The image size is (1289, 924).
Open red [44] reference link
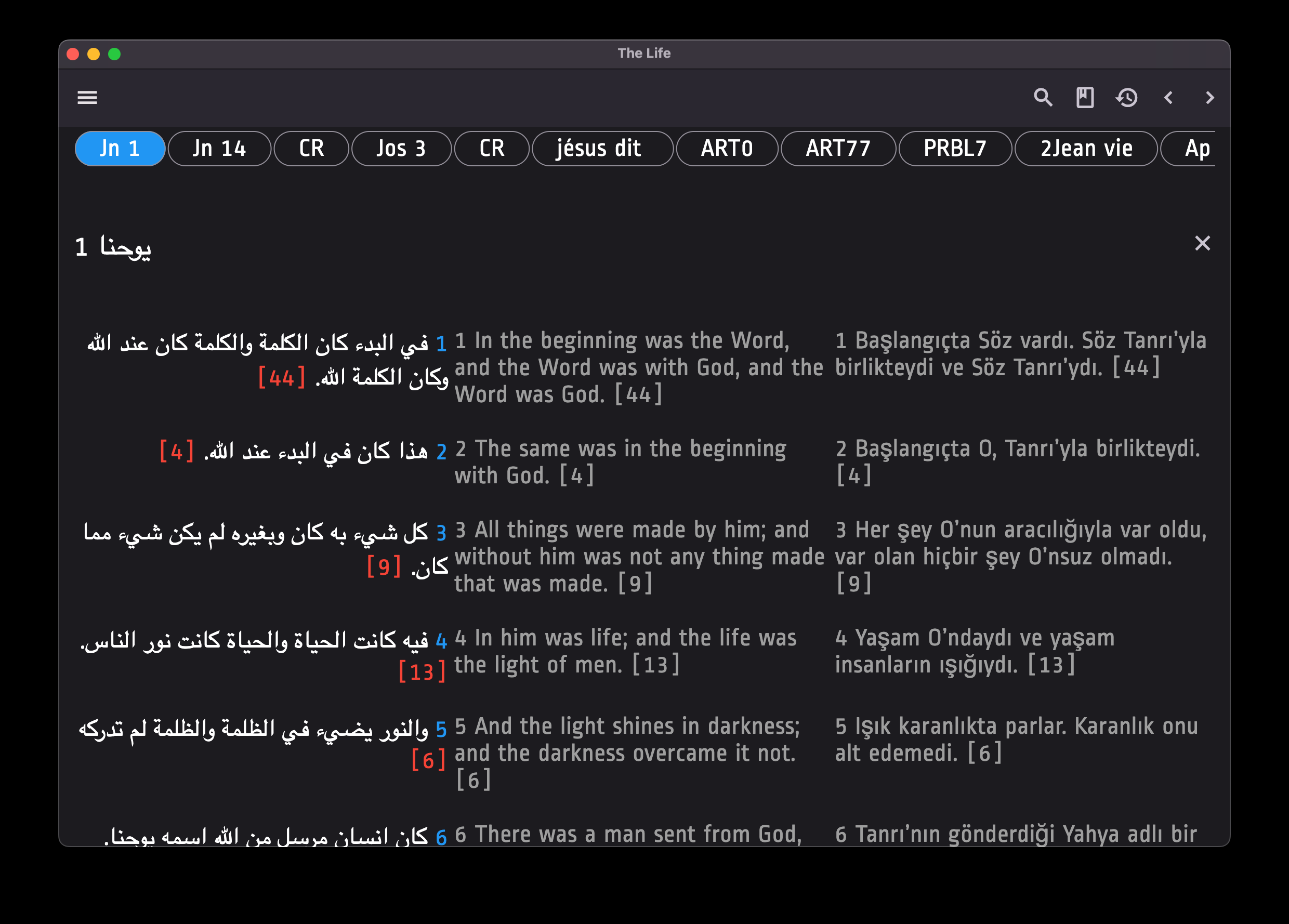coord(281,378)
